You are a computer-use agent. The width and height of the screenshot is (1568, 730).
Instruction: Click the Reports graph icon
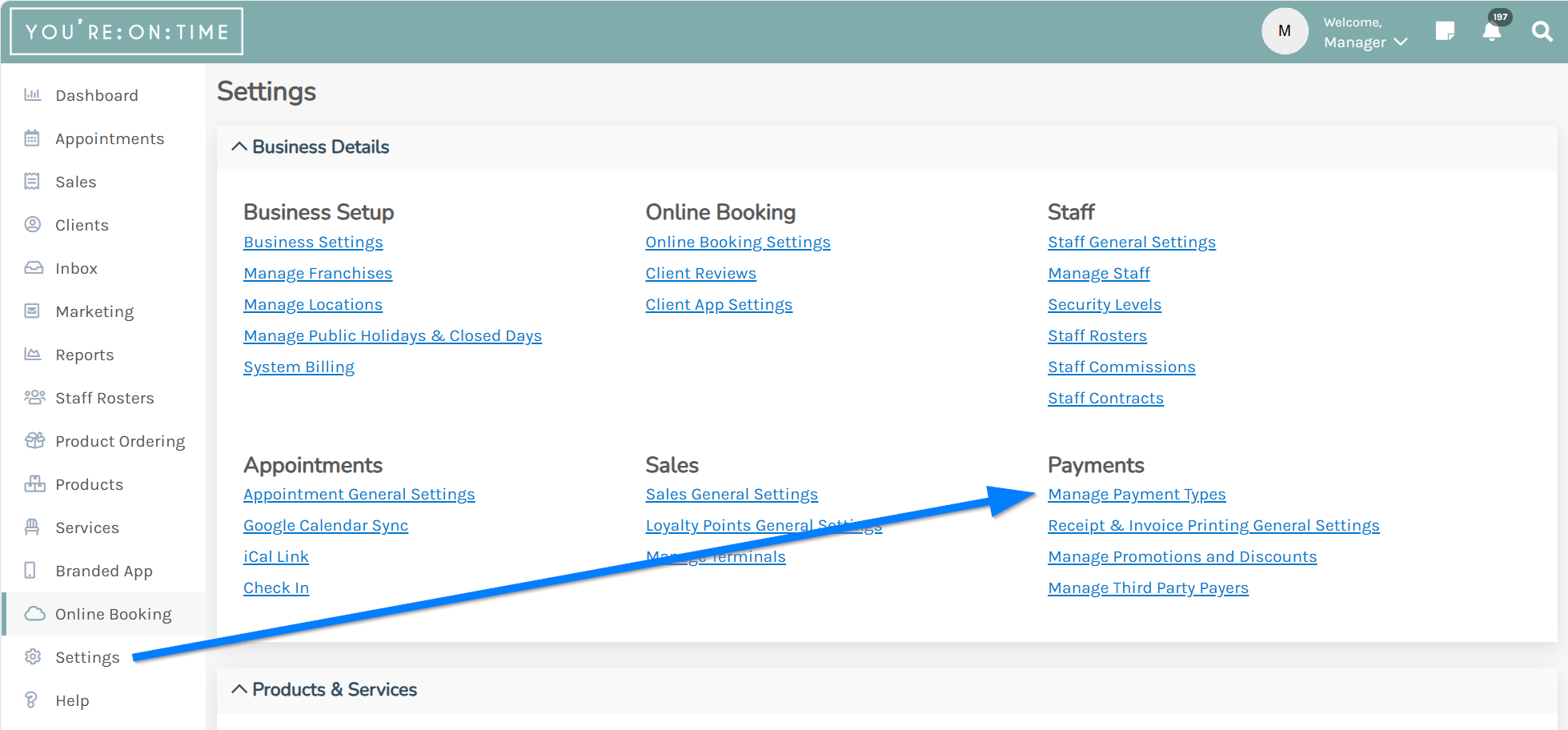tap(32, 354)
